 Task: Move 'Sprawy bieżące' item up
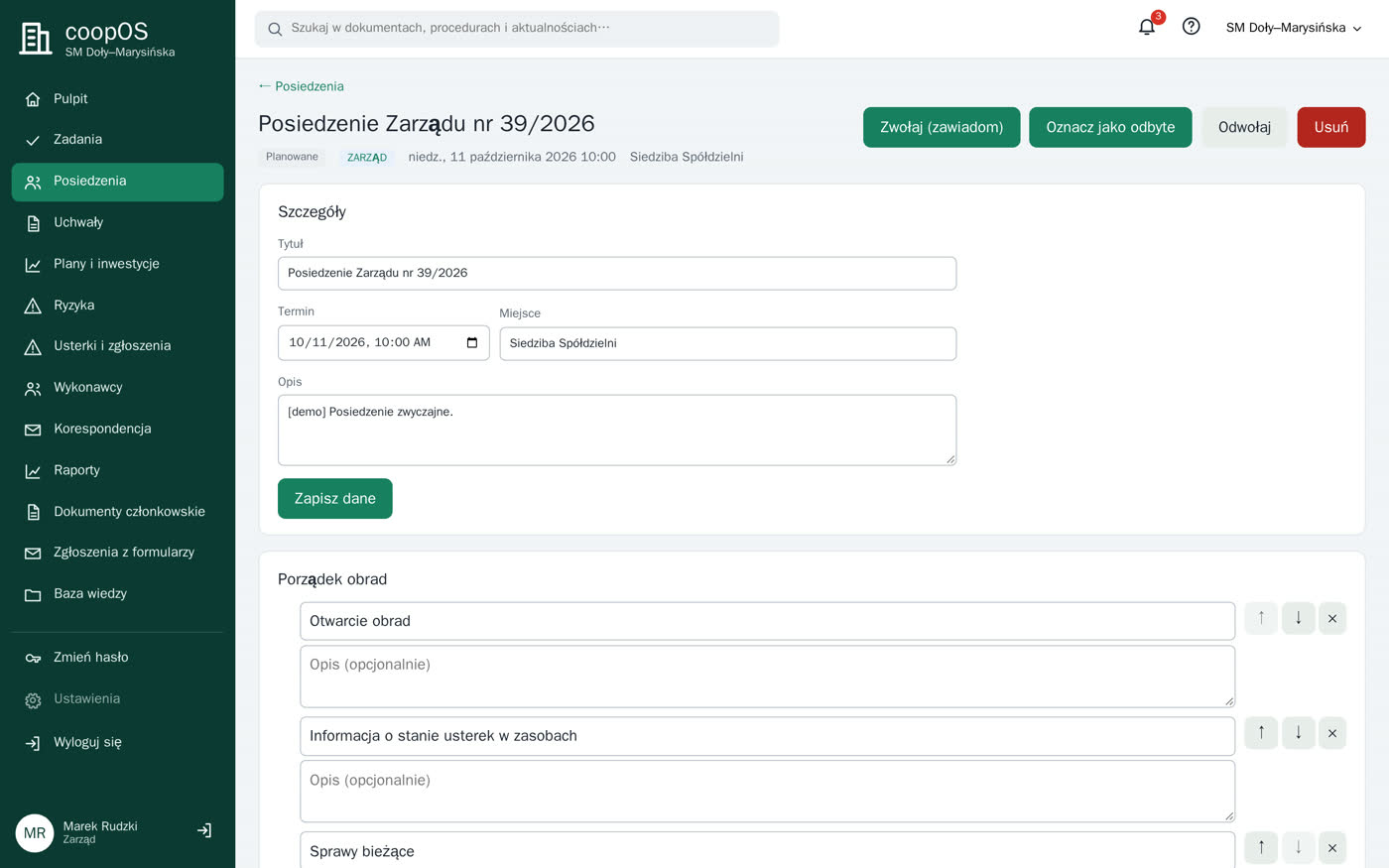[1261, 847]
